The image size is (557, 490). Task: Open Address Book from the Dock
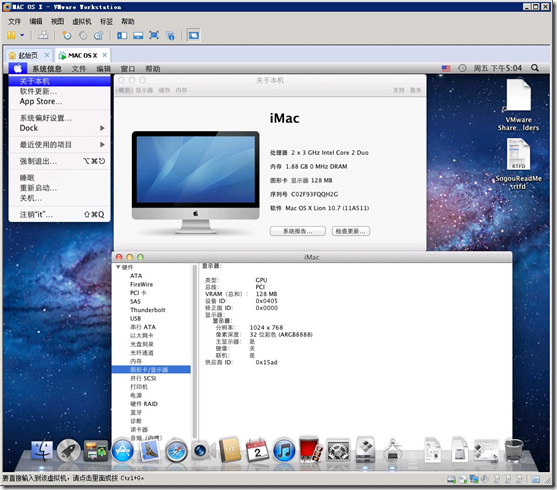click(x=230, y=450)
